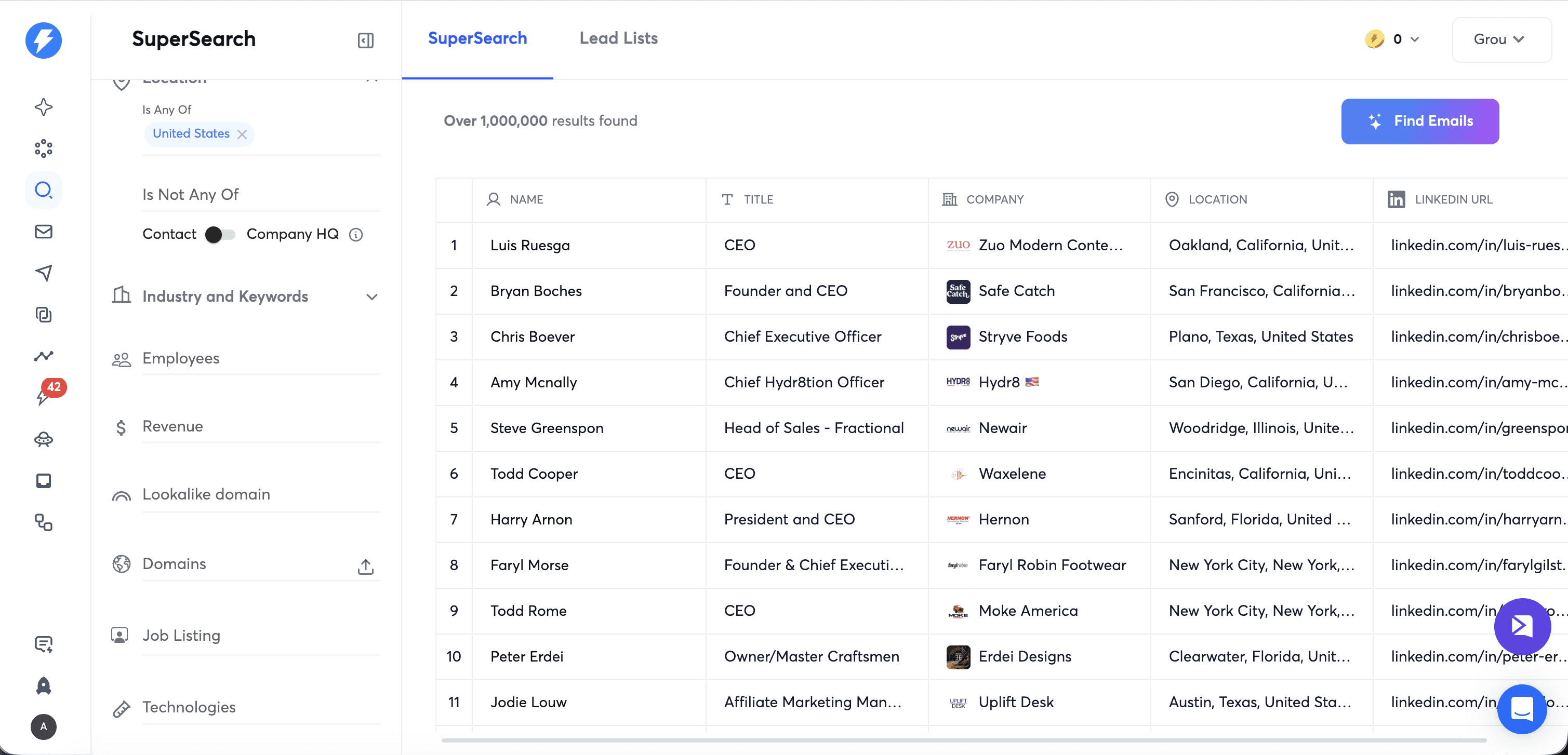Open Chris Boever's LinkedIn URL
1568x755 pixels.
(1478, 336)
